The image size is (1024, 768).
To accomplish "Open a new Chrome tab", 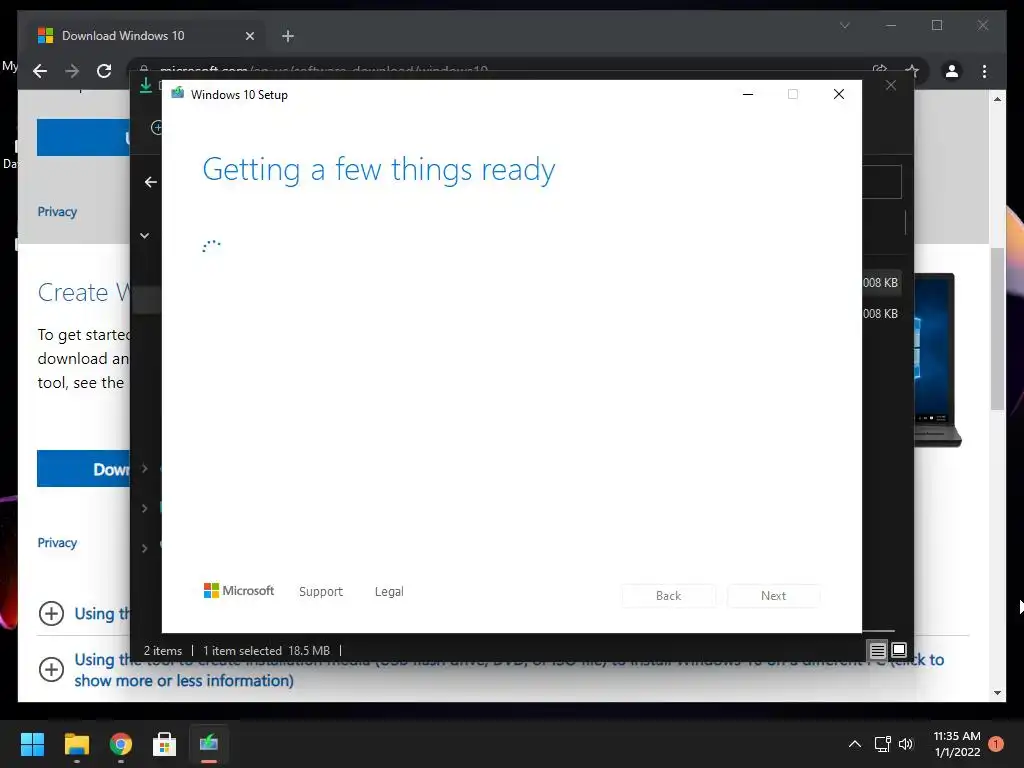I will point(288,37).
